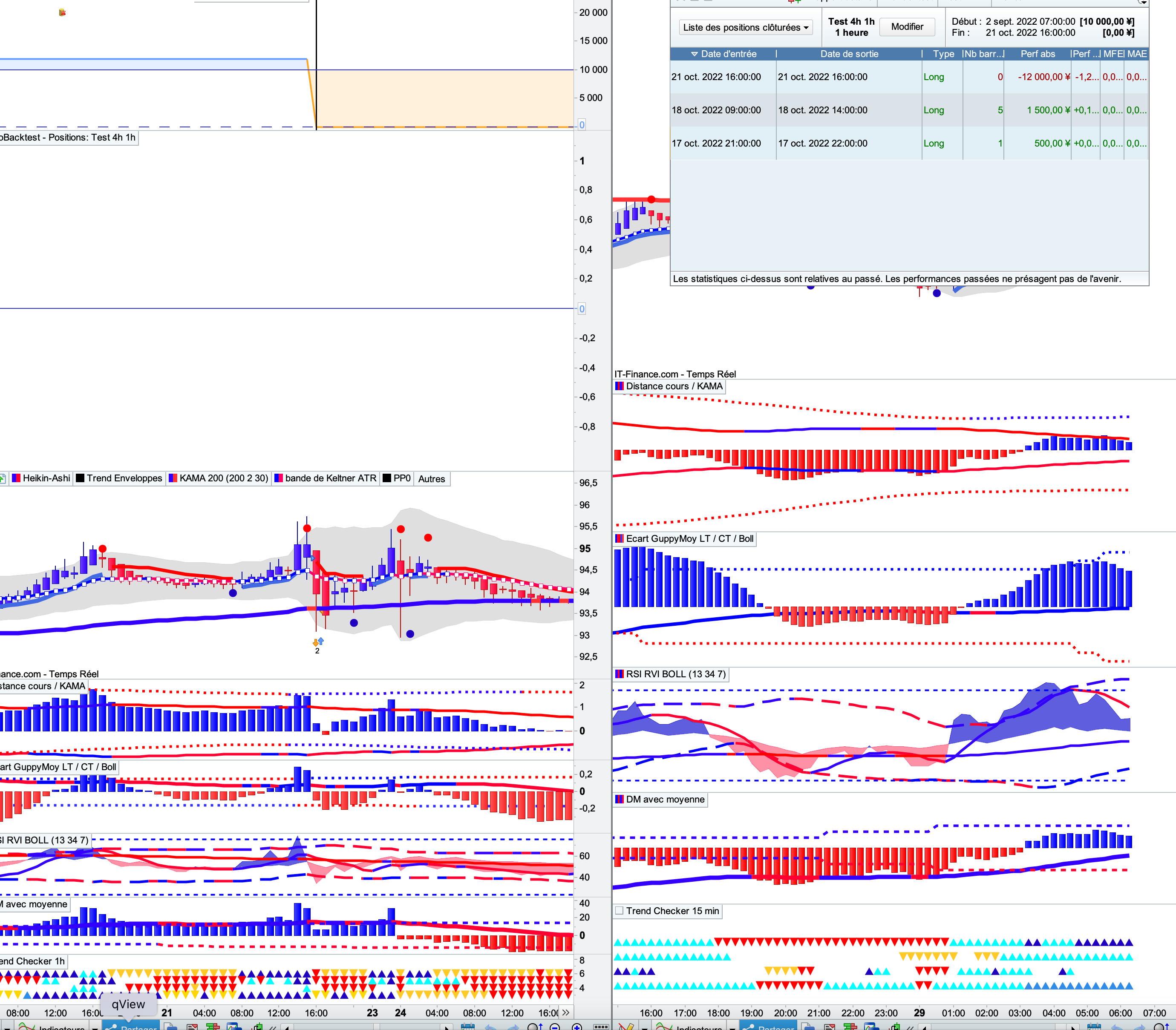Screen dimensions: 1176x1030
Task: Expand the time axis with the double chevron
Action: tap(565, 1012)
